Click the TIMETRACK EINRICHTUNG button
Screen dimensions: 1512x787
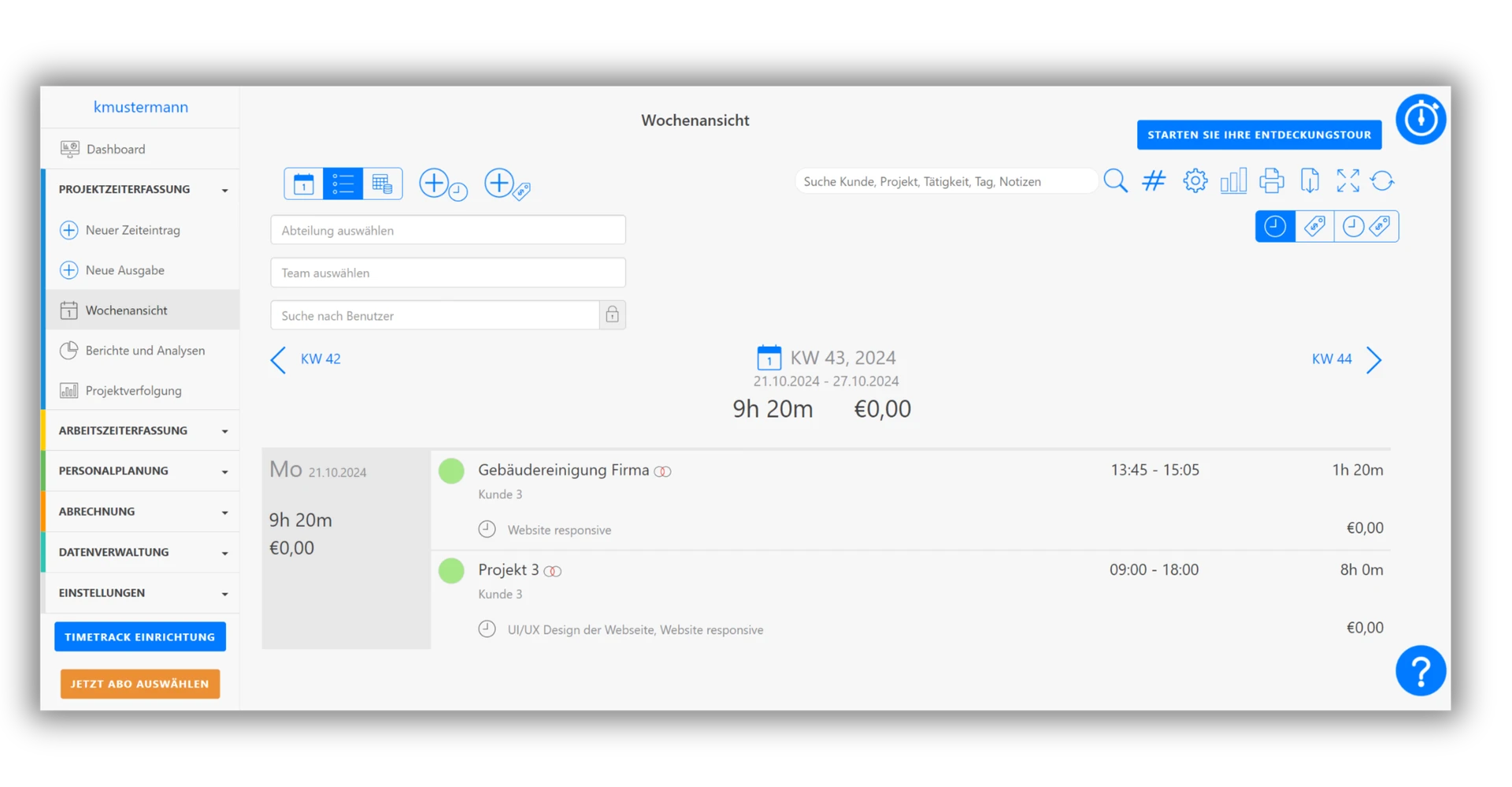tap(140, 637)
